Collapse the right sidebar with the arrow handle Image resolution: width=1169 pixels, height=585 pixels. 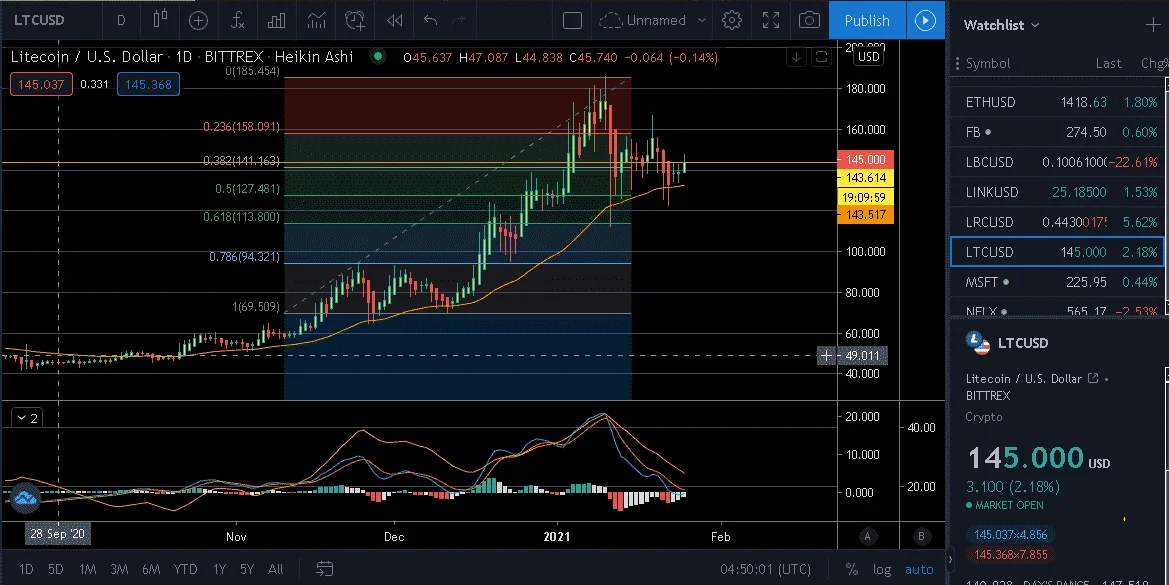950,559
